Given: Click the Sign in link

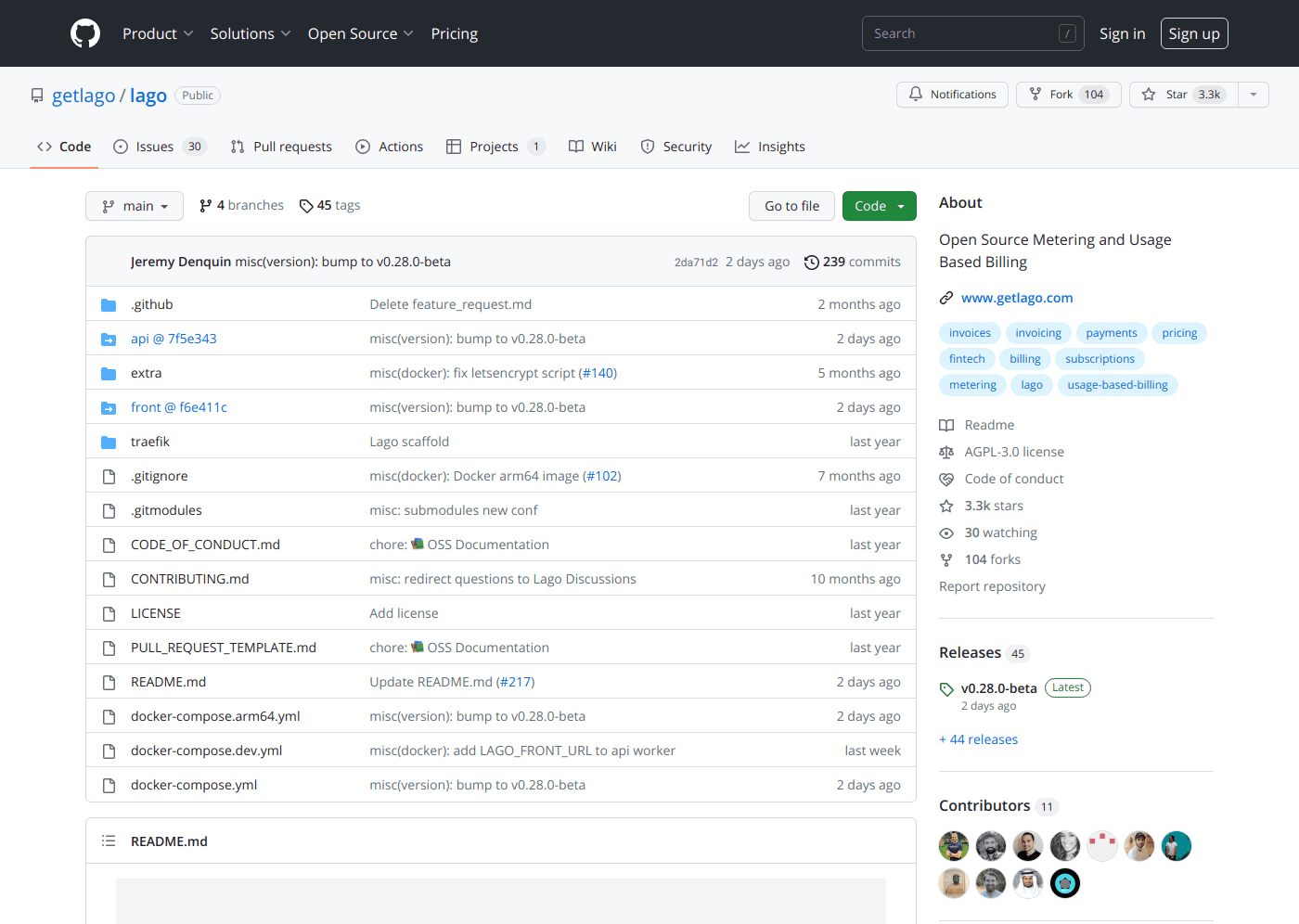Looking at the screenshot, I should click(1122, 33).
